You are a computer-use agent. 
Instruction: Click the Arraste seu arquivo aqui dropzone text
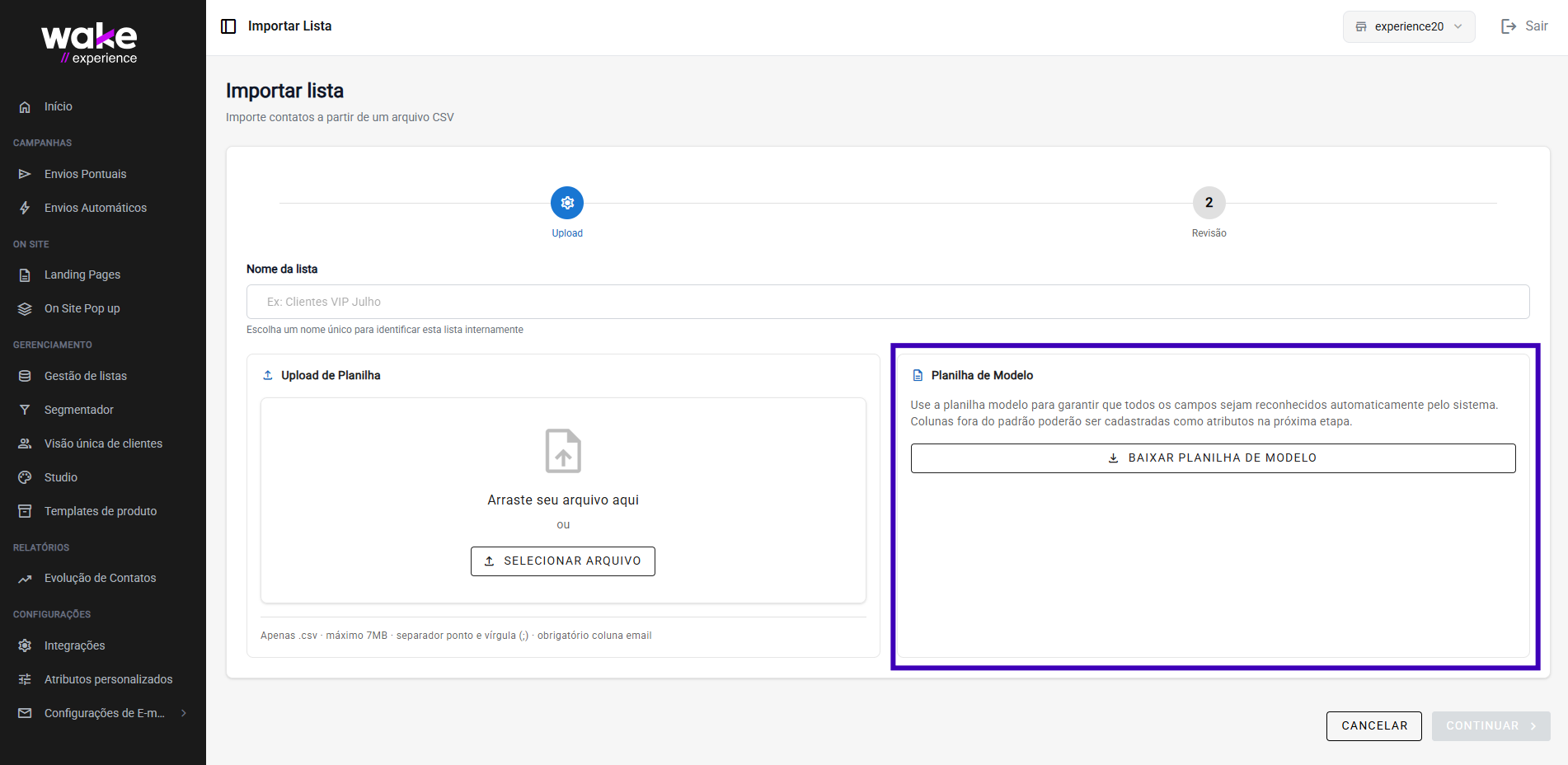563,500
